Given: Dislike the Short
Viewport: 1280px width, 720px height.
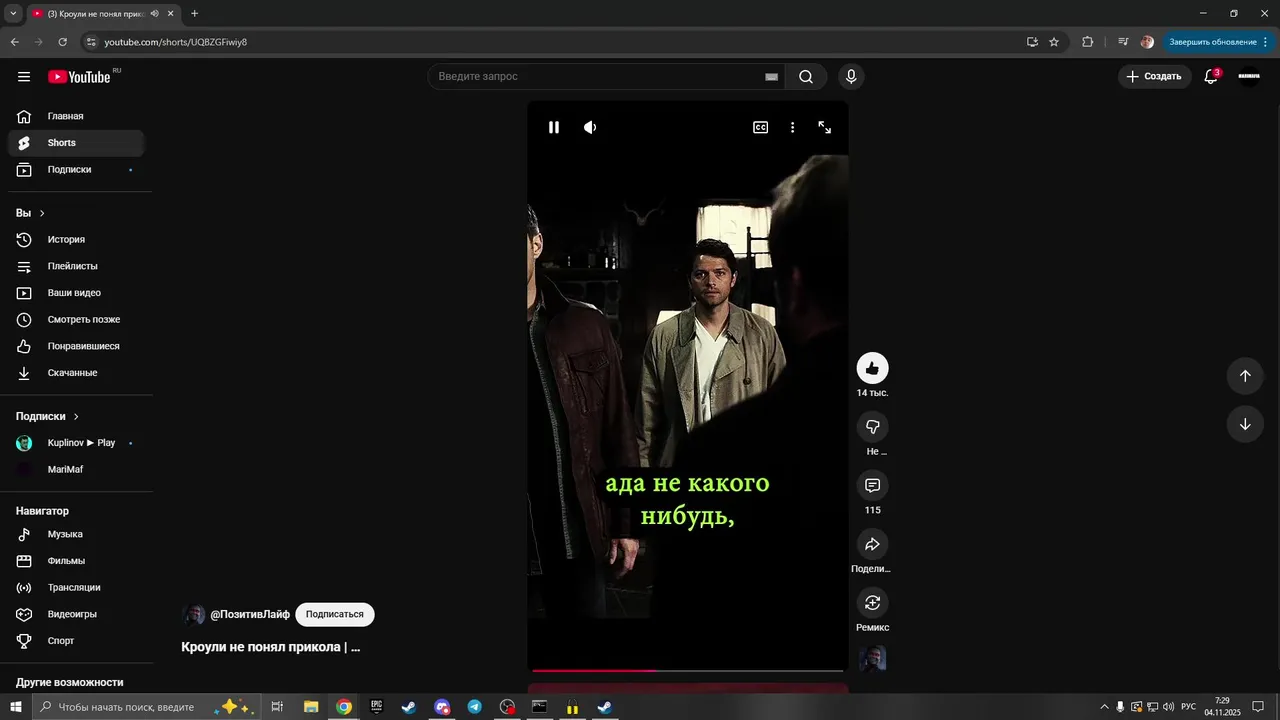Looking at the screenshot, I should pos(872,427).
